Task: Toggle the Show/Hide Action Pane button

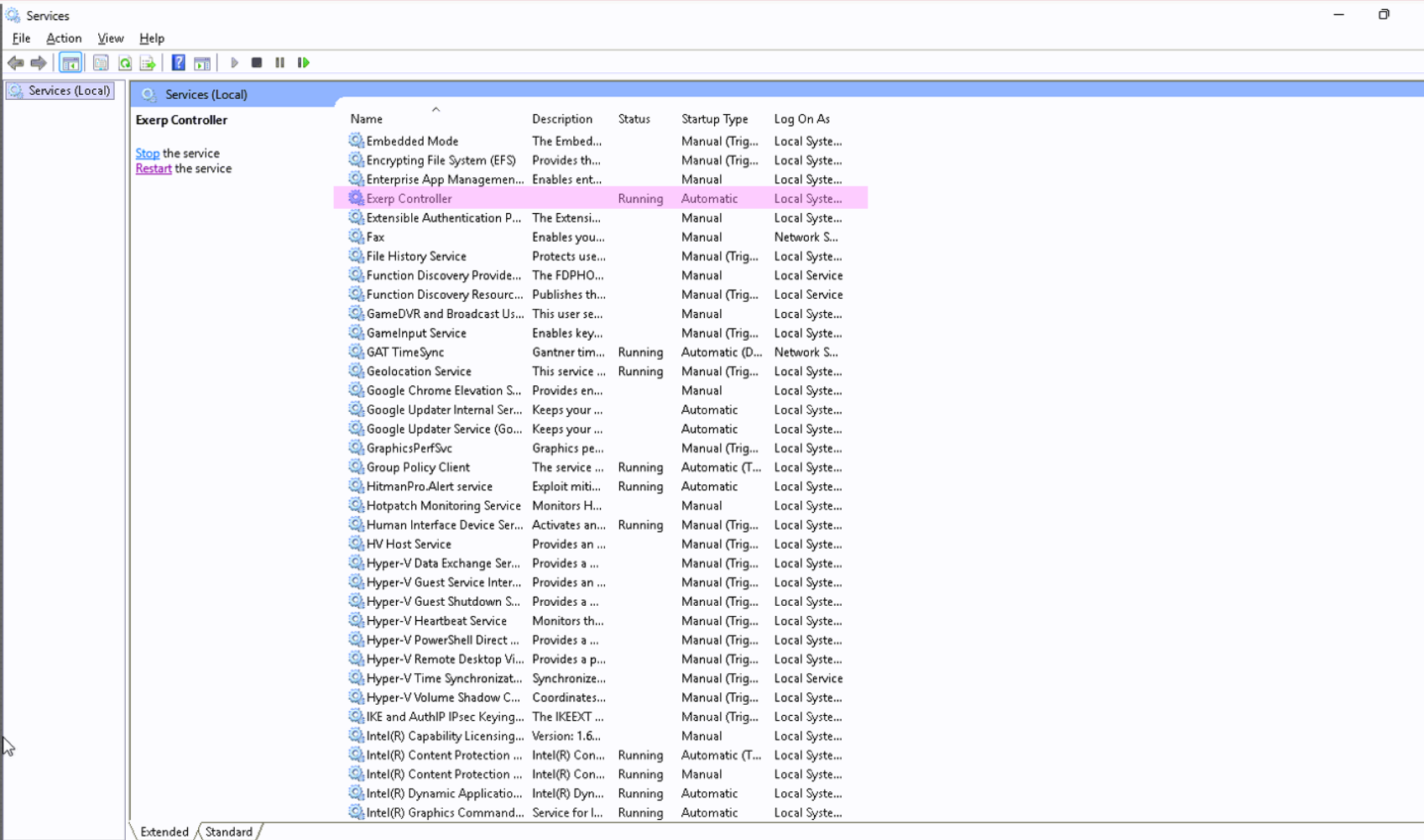Action: pos(202,63)
